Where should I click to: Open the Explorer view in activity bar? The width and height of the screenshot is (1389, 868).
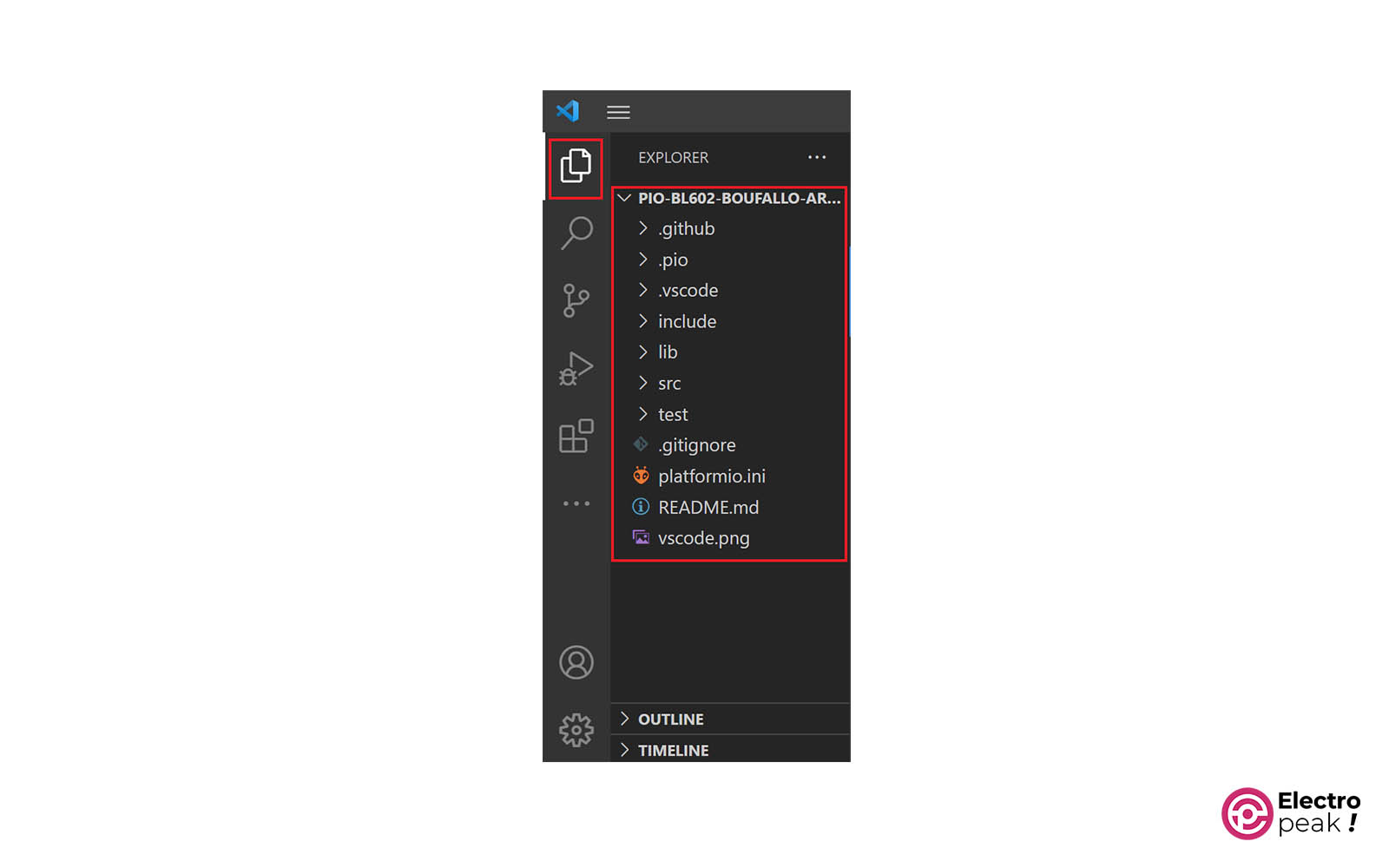point(576,166)
